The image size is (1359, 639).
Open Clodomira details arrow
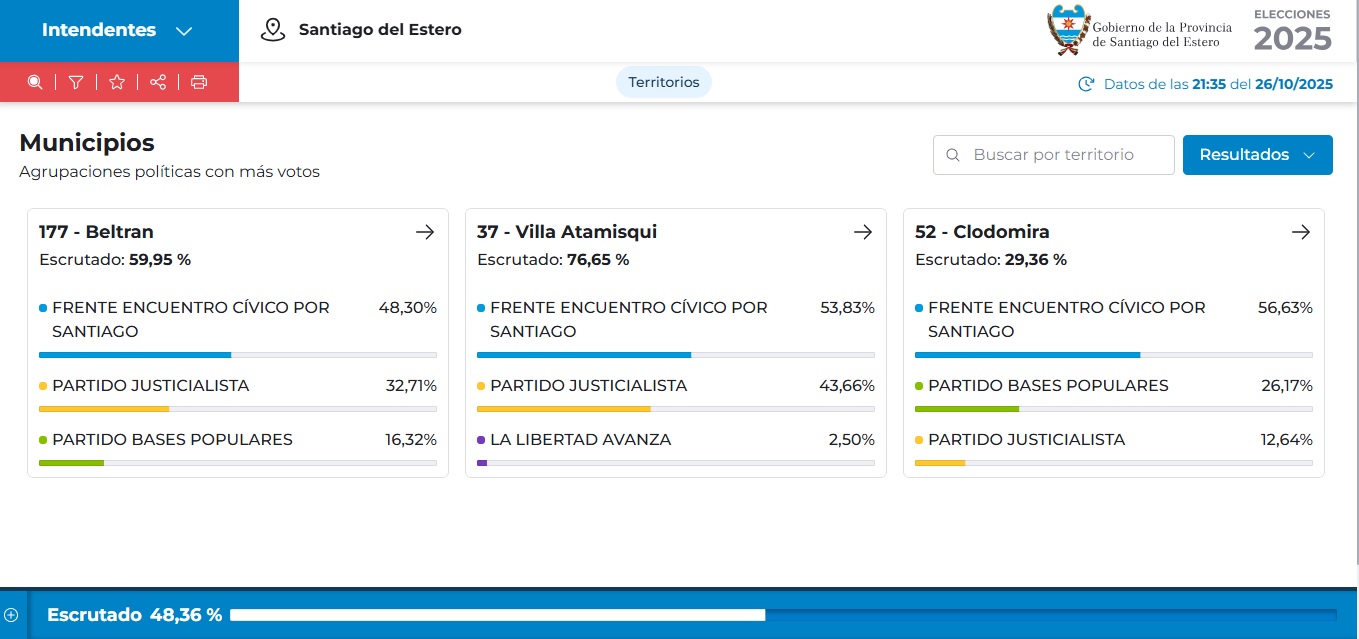coord(1300,232)
